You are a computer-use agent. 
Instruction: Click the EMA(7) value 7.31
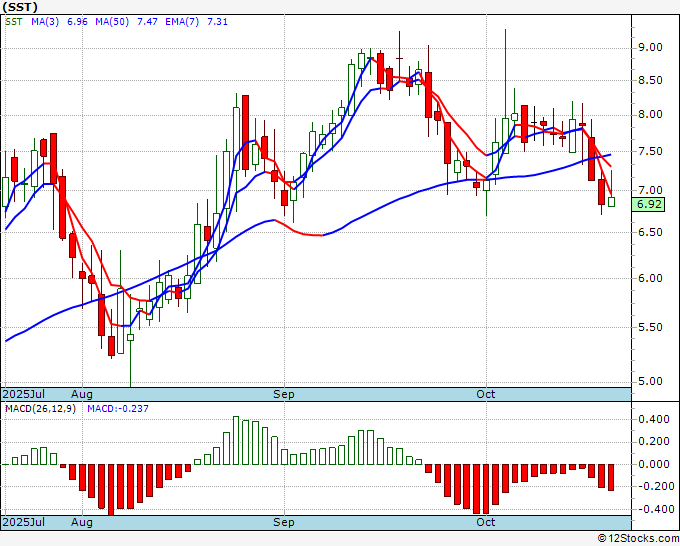[x=217, y=22]
